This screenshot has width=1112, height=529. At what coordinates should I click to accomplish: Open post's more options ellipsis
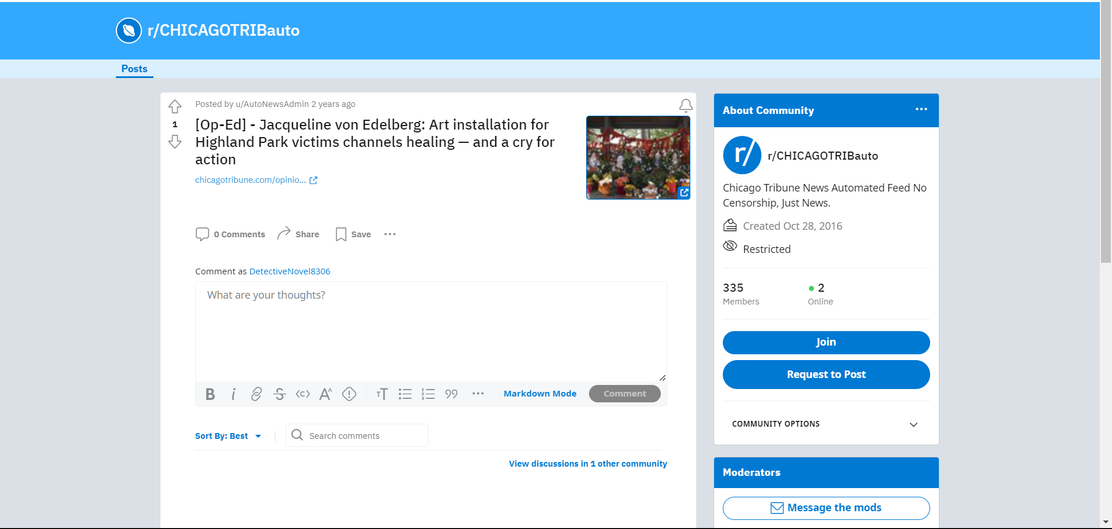click(390, 234)
